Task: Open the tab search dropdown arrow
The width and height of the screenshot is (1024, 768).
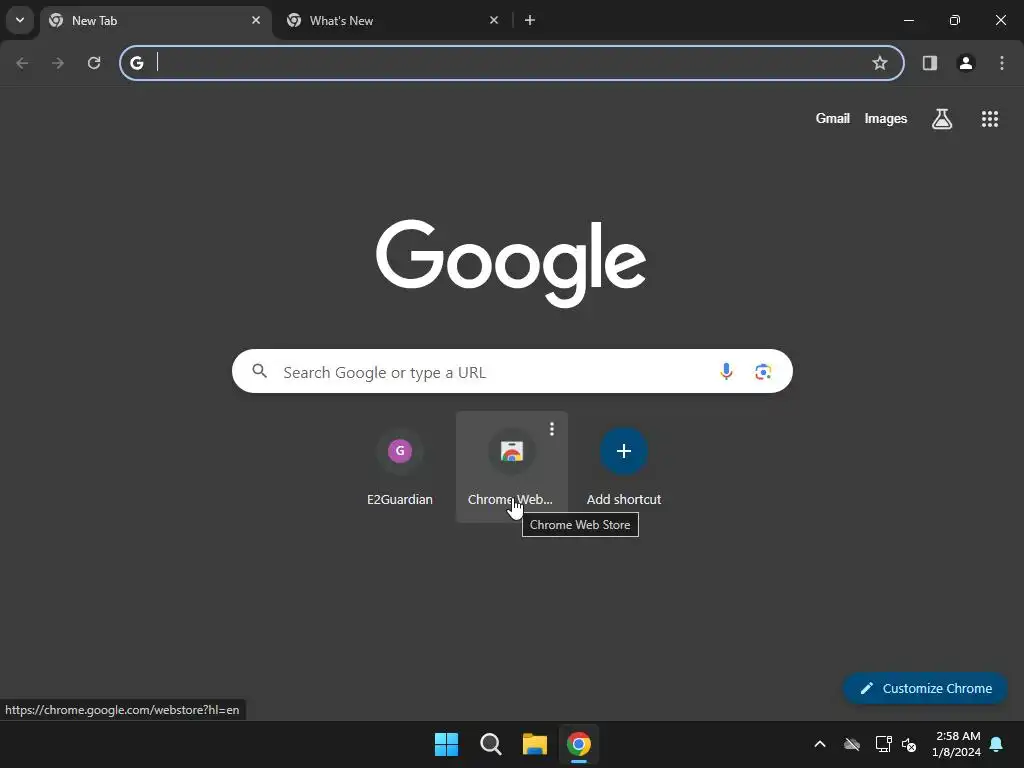Action: click(20, 20)
